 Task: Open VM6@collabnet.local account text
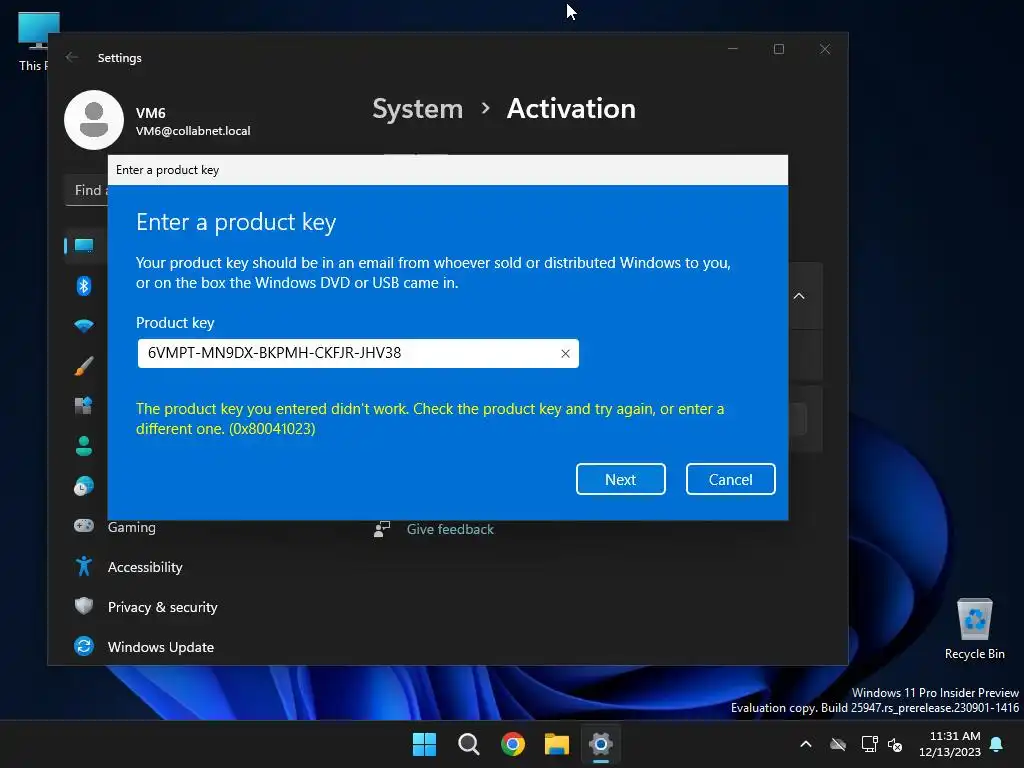pos(193,131)
